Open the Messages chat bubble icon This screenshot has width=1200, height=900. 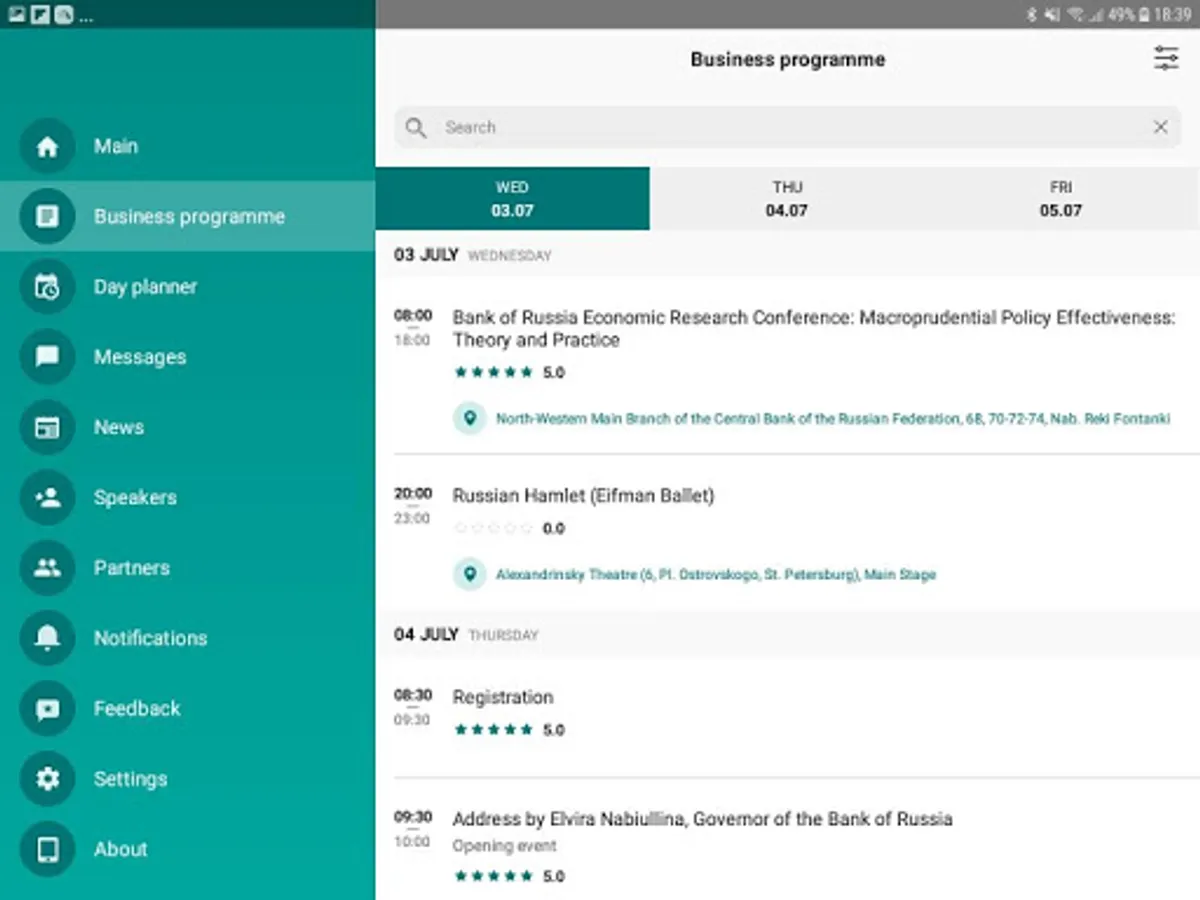coord(47,357)
